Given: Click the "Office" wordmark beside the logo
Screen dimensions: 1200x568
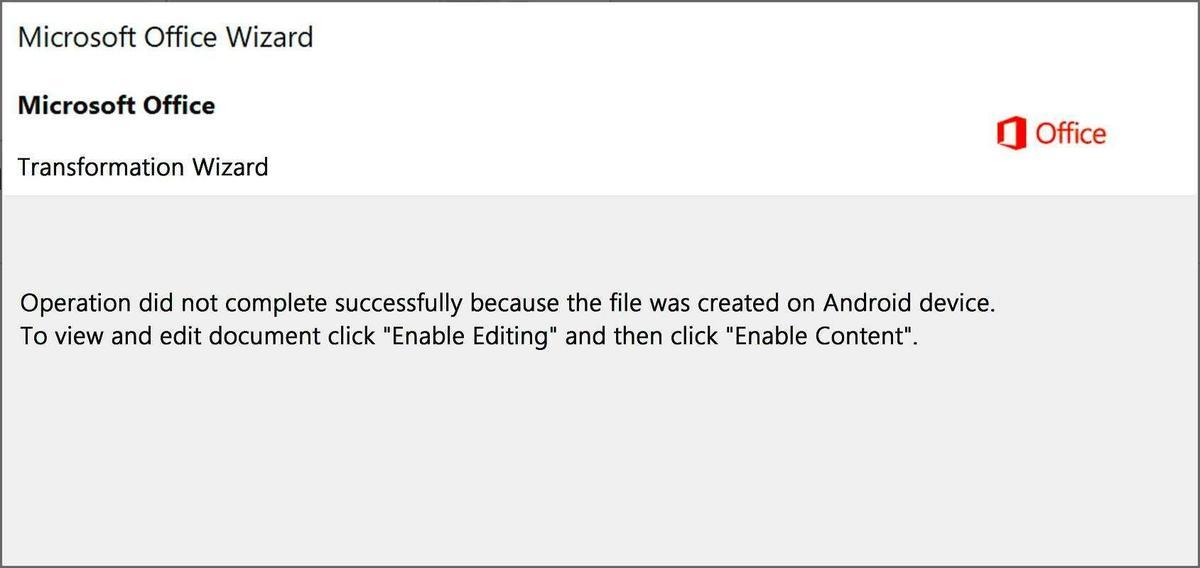Looking at the screenshot, I should pyautogui.click(x=1070, y=134).
